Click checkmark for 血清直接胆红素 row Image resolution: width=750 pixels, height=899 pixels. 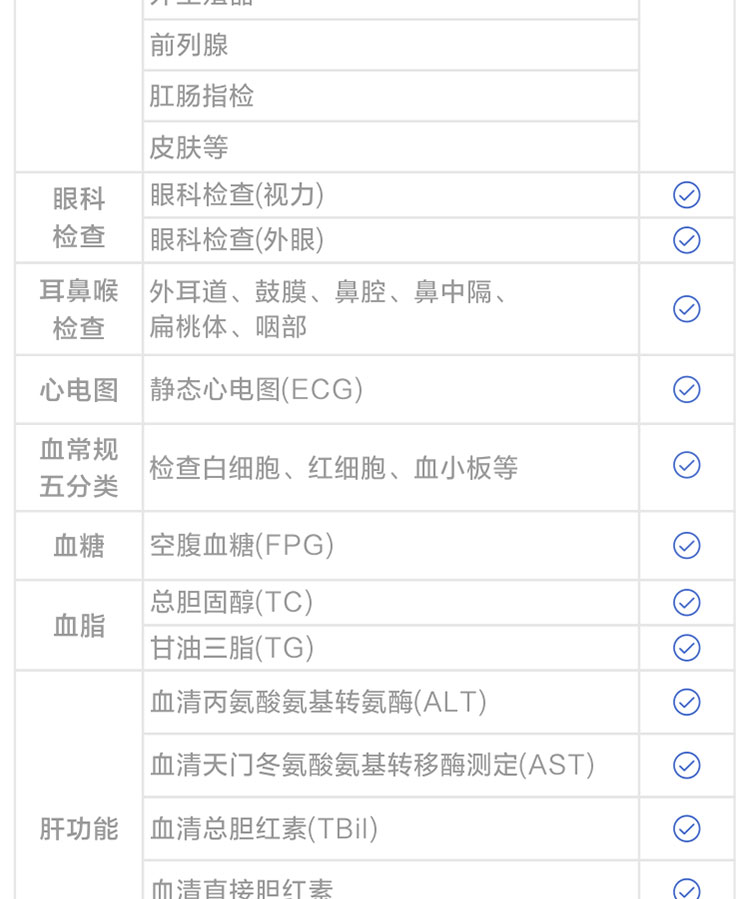click(x=686, y=889)
